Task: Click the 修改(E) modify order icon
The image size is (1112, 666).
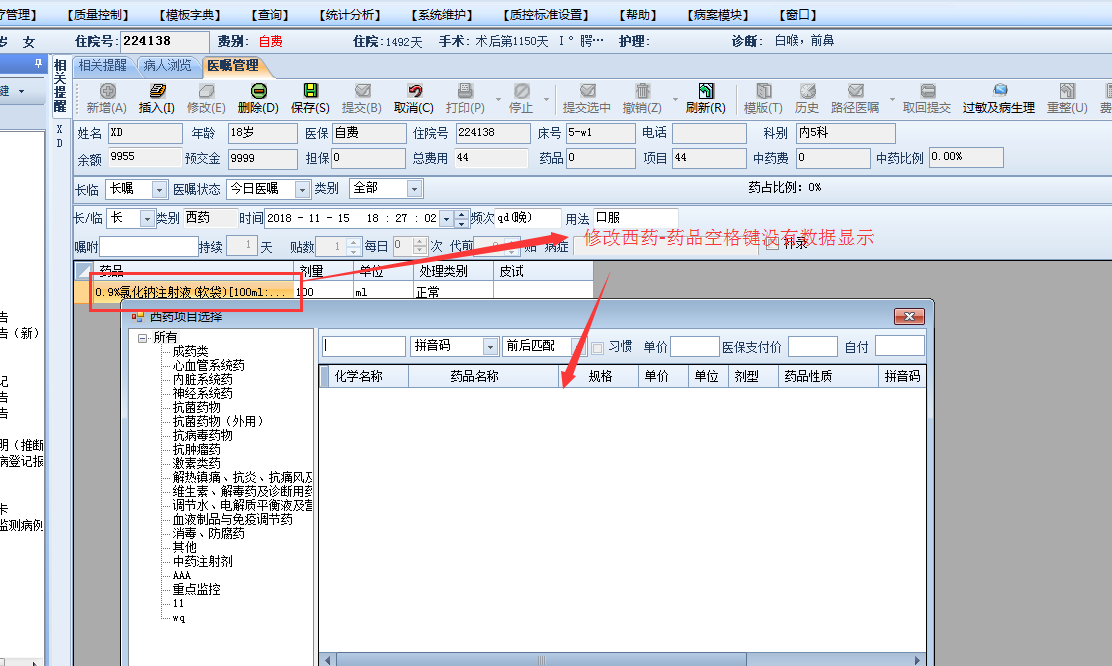Action: point(206,91)
